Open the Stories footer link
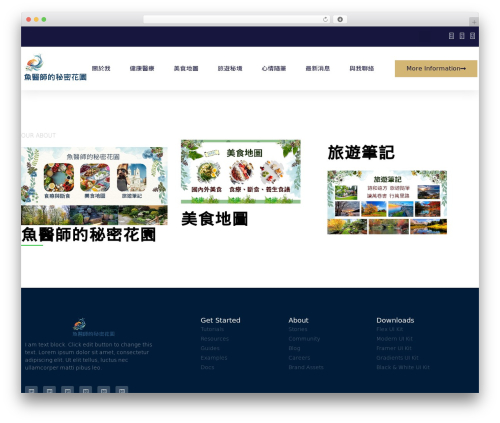The width and height of the screenshot is (500, 423). tap(298, 329)
